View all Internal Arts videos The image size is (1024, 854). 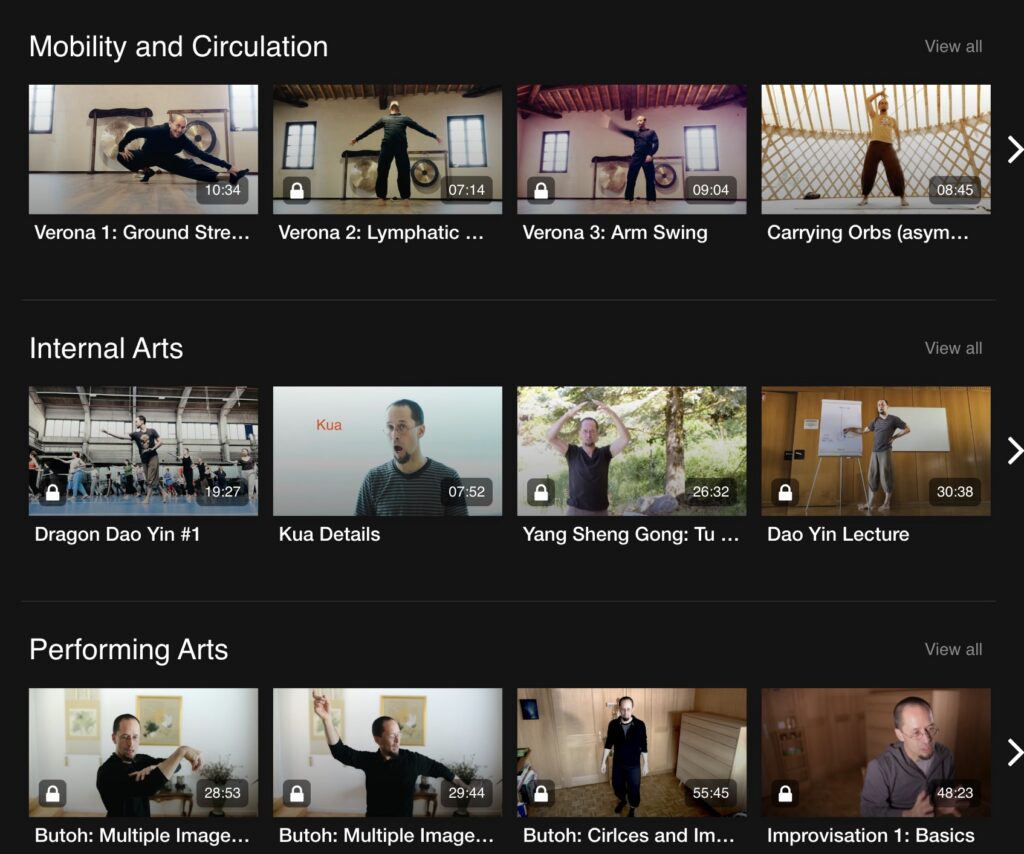click(x=952, y=348)
